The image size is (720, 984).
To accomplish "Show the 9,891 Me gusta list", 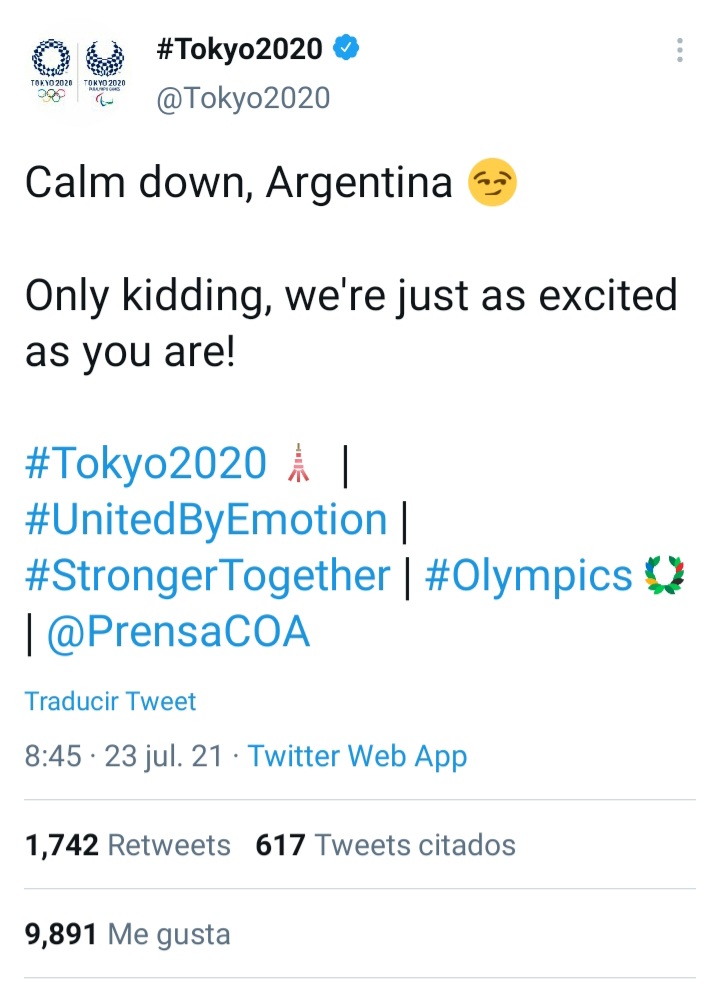I will pyautogui.click(x=127, y=935).
